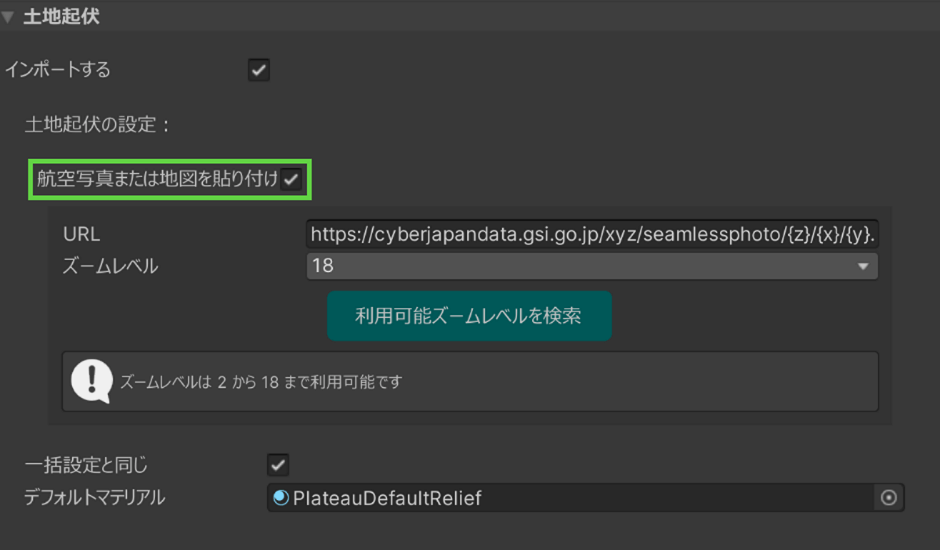Uncheck the インポートする checkbox
Viewport: 940px width, 550px height.
click(258, 70)
